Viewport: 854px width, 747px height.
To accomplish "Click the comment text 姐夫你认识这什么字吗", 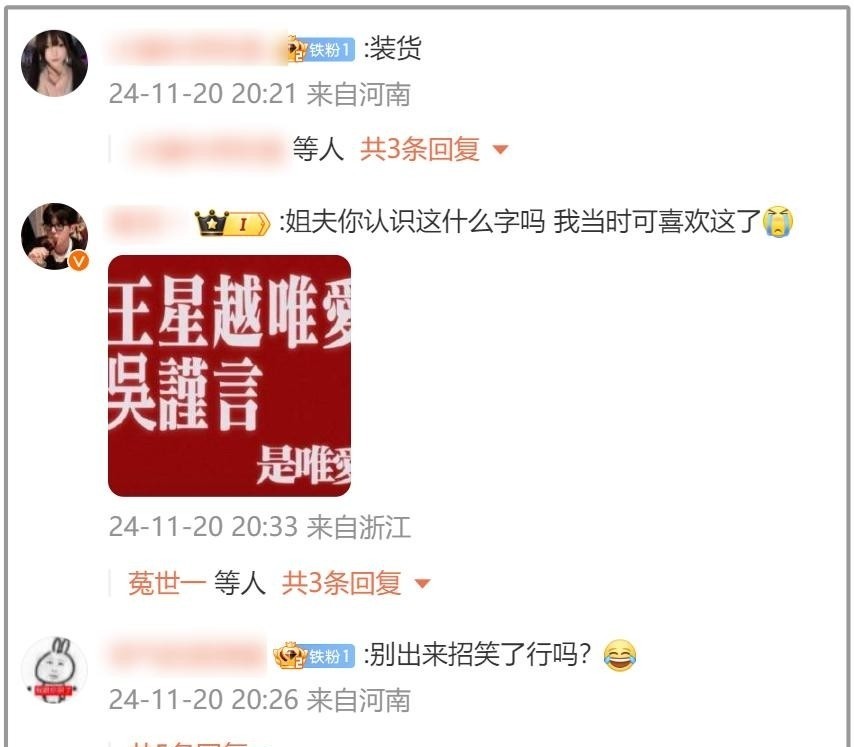I will 412,222.
